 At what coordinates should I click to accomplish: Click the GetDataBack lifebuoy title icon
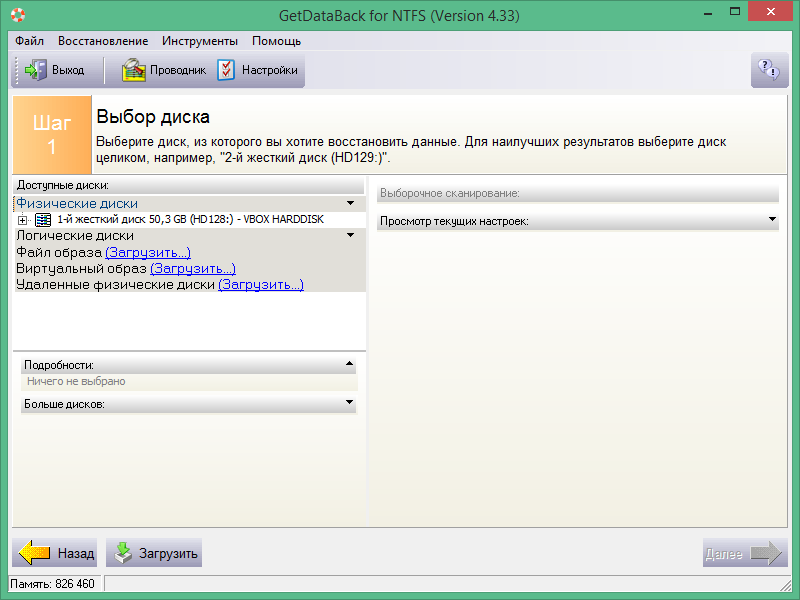[17, 15]
